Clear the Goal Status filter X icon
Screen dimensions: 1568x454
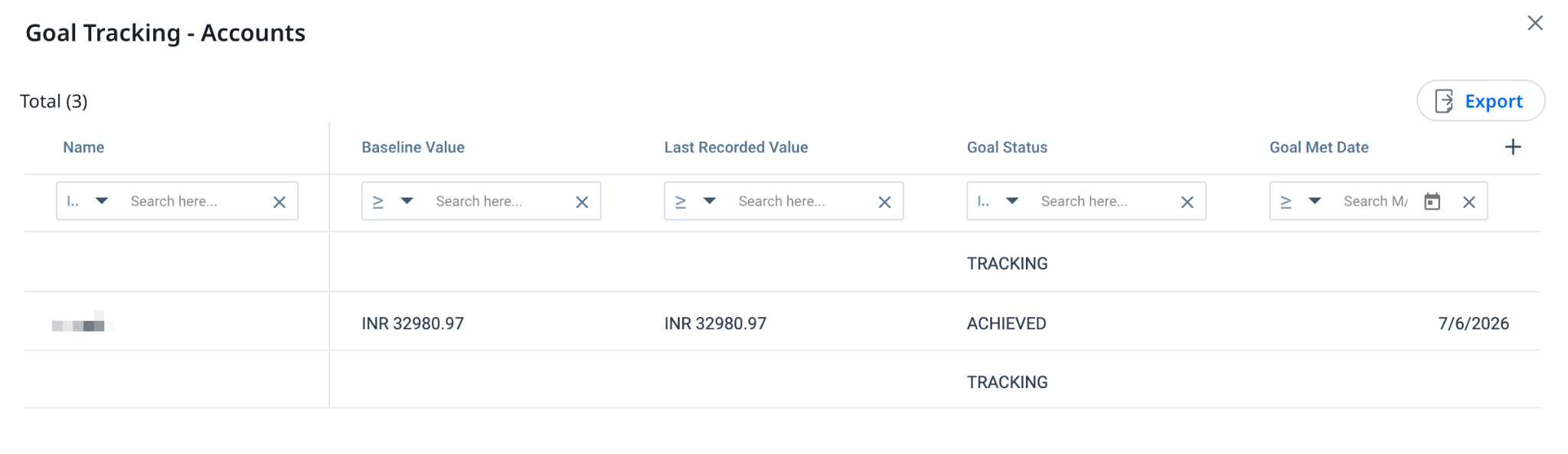tap(1187, 202)
